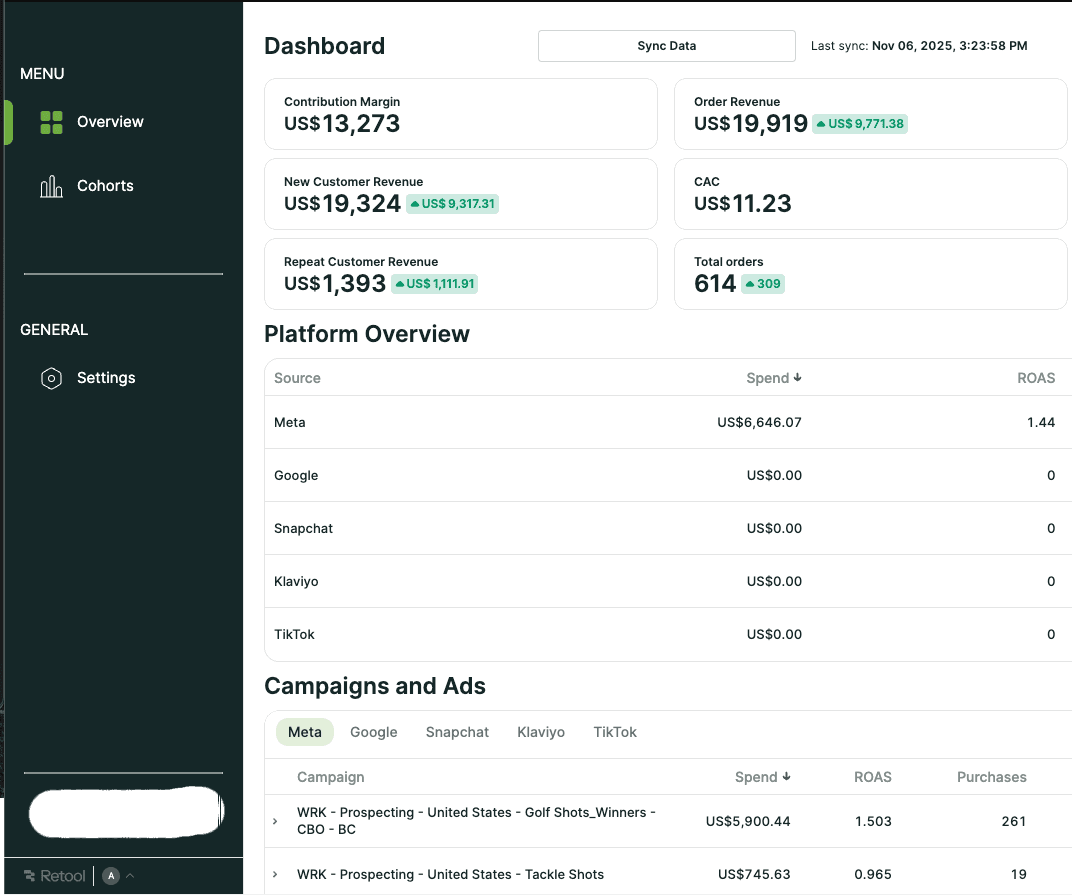Toggle Spend sorting in Campaigns table

point(787,777)
